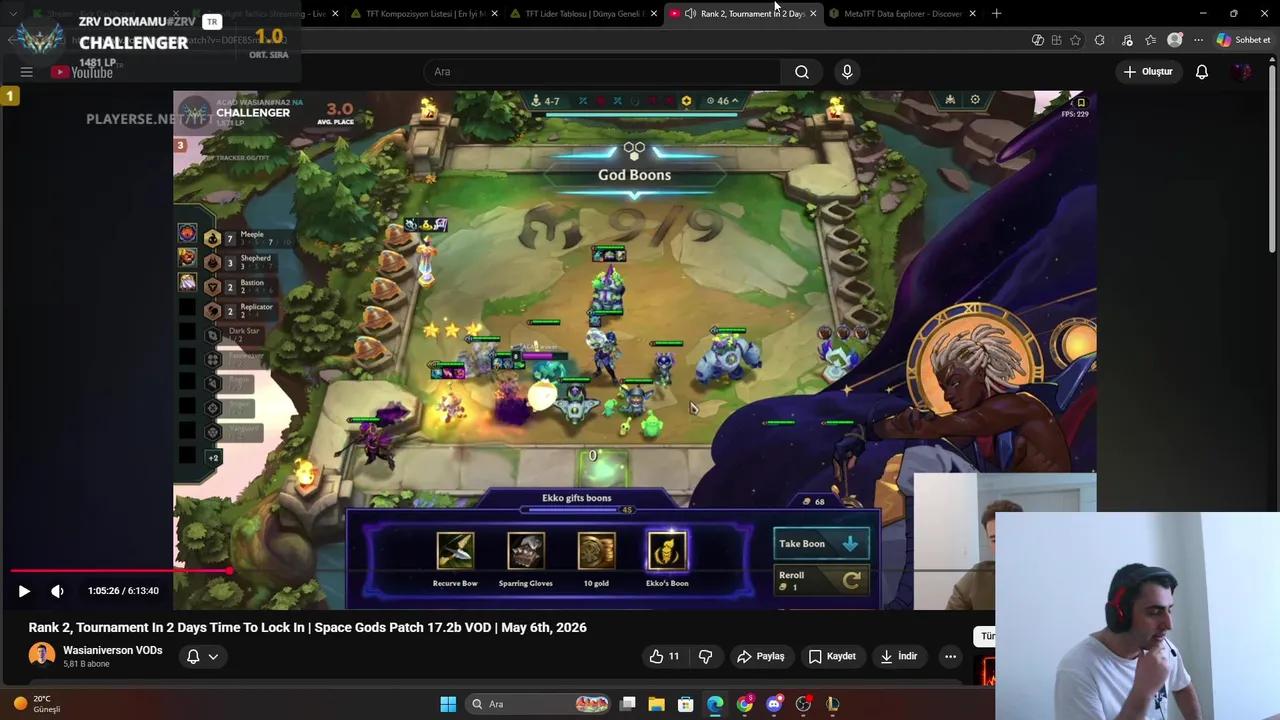The height and width of the screenshot is (720, 1280).
Task: Expand the channel notification bell dropdown
Action: pyautogui.click(x=202, y=656)
